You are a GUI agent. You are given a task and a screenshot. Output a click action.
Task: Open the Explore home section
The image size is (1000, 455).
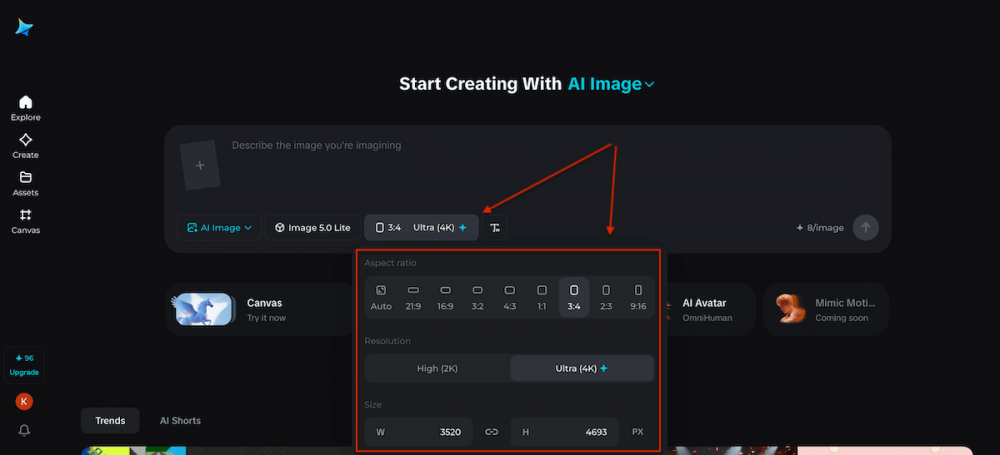[x=26, y=108]
